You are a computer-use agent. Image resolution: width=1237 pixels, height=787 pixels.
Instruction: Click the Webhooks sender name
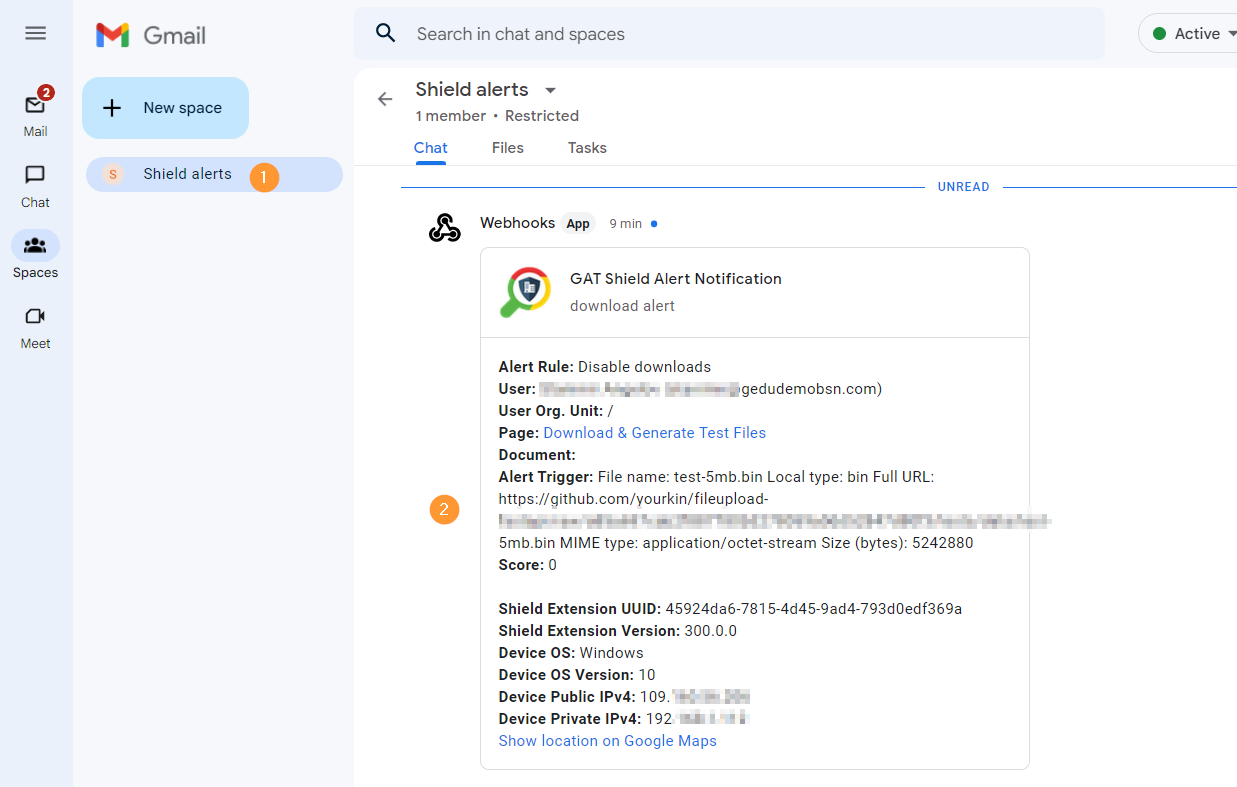[517, 223]
